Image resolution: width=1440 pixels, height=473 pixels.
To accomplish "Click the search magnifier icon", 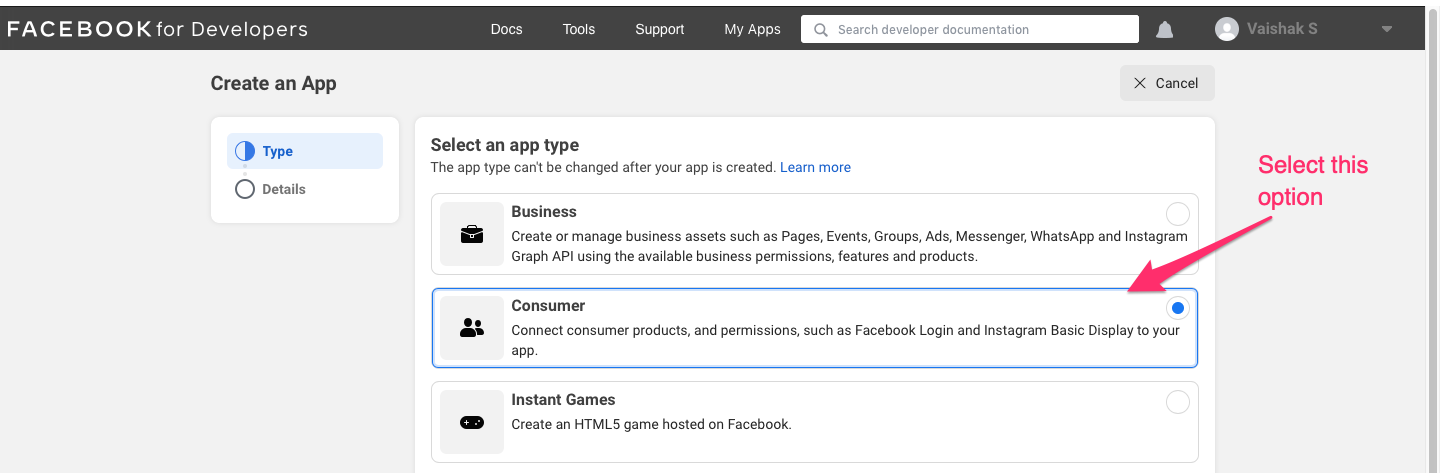I will (821, 30).
